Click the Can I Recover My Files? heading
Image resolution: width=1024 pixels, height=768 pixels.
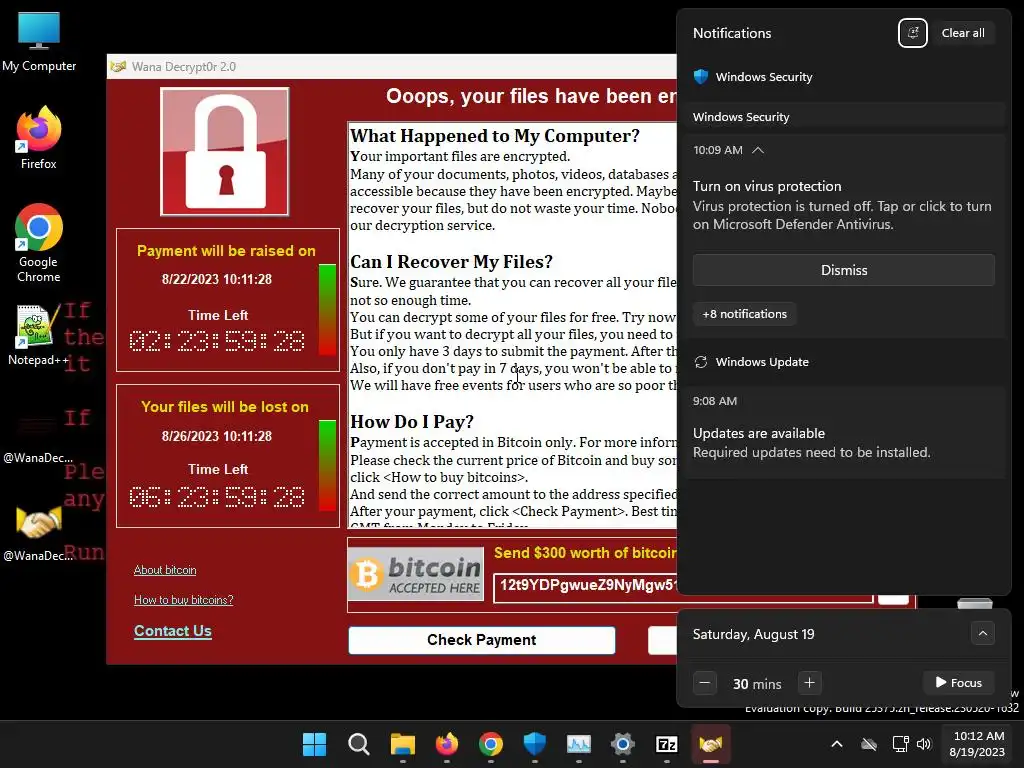tap(451, 262)
